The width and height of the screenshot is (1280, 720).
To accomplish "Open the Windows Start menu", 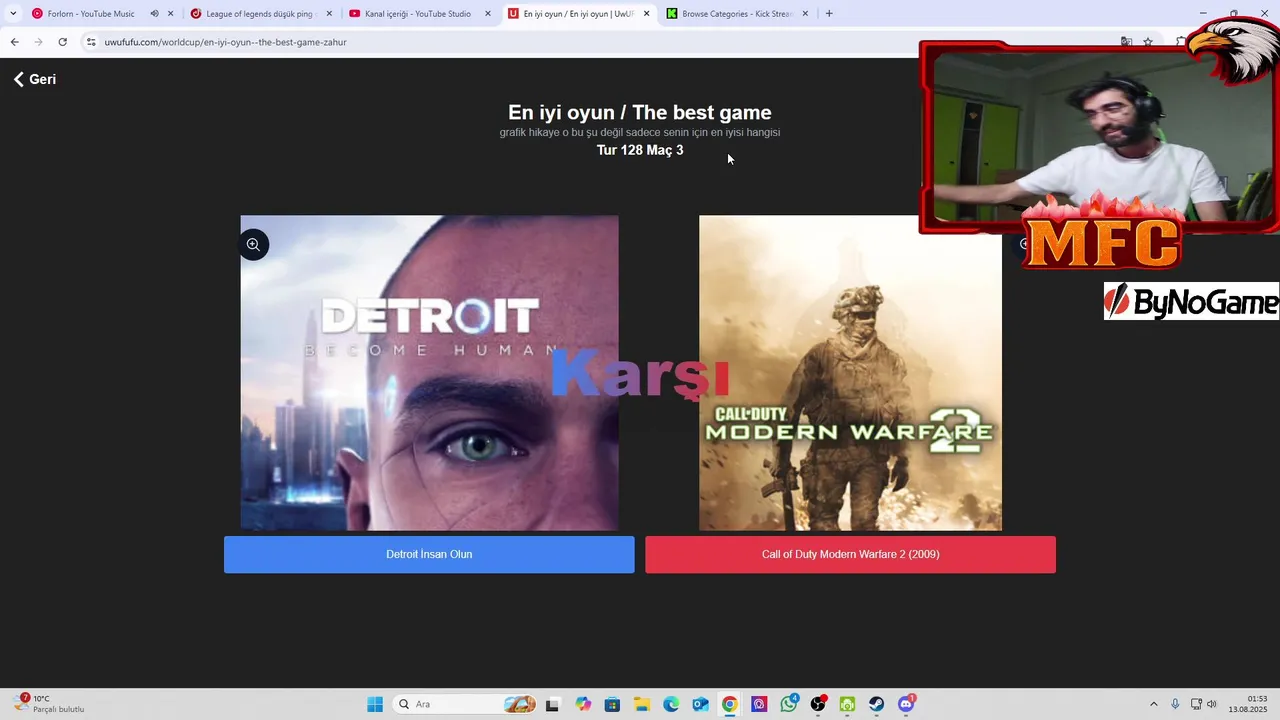I will point(375,704).
